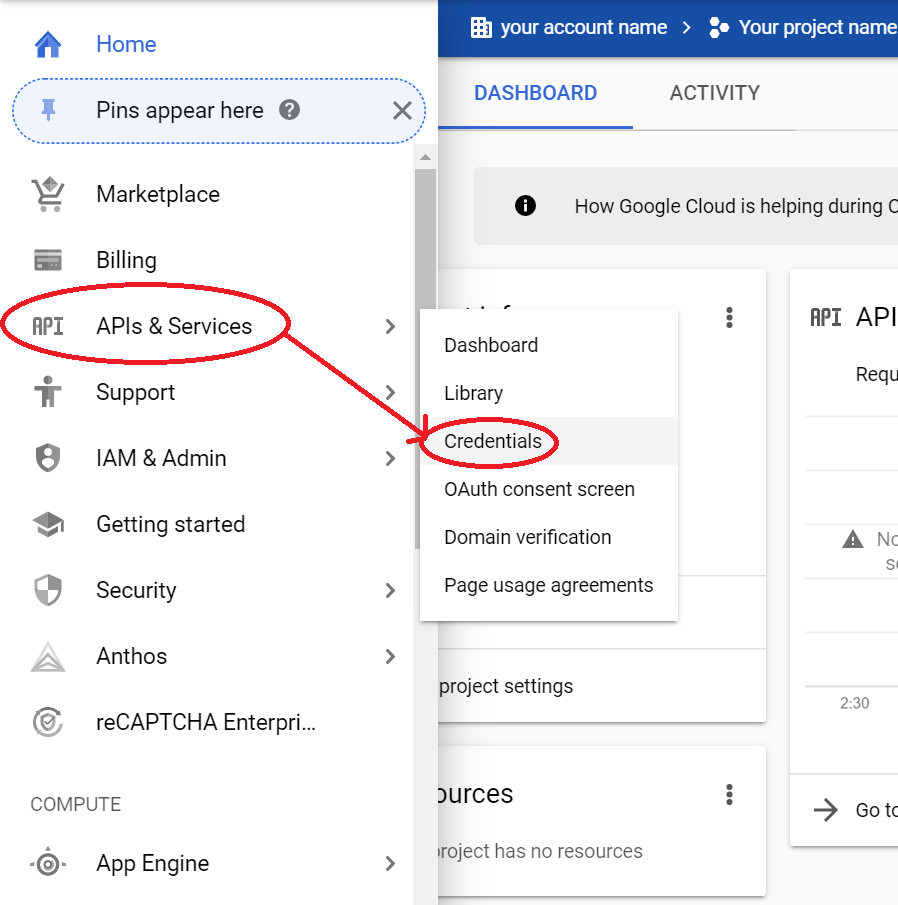
Task: Click the API icon beside APIs & Services
Action: 48,326
